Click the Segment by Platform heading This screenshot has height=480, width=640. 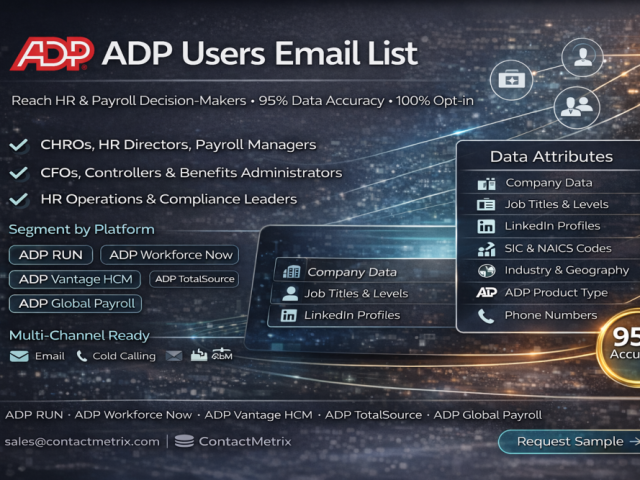click(82, 230)
